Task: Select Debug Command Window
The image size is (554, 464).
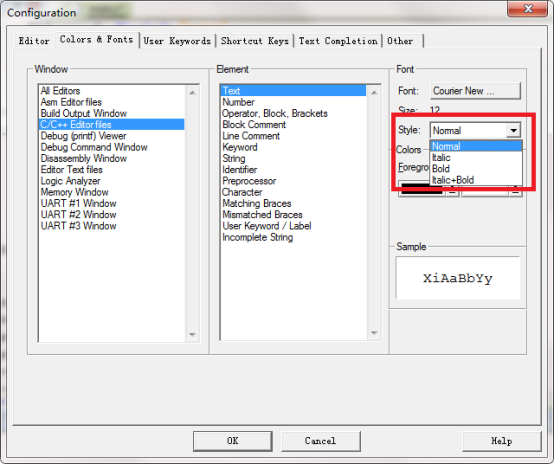Action: [112, 147]
